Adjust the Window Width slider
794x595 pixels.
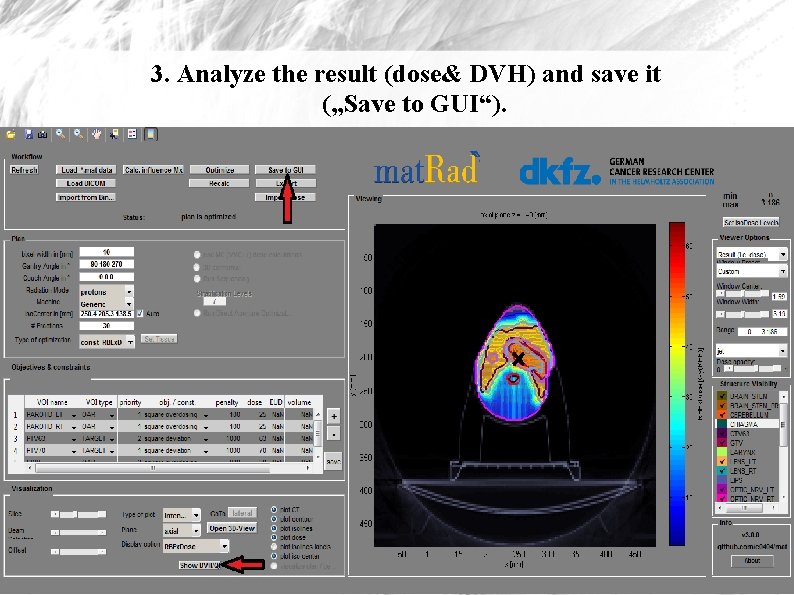[743, 314]
